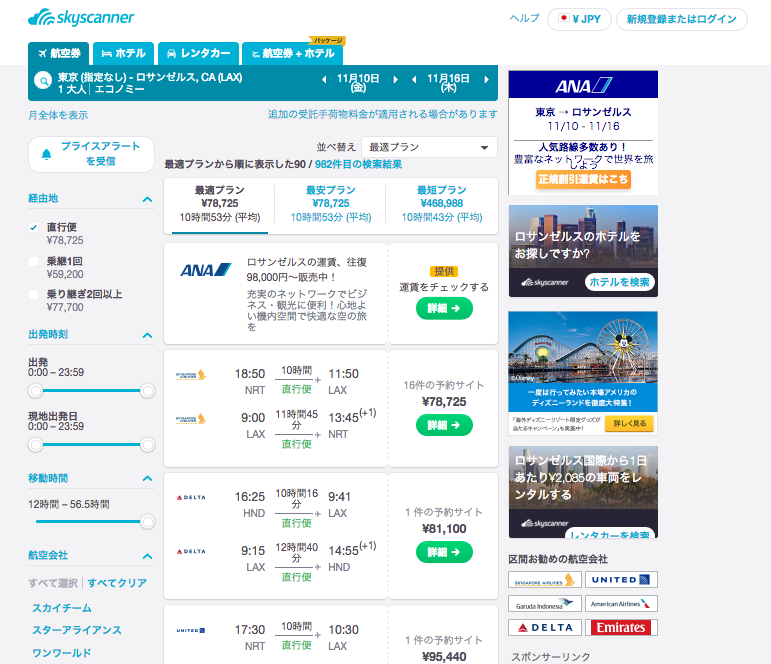Collapse the 移動時間 travel duration section

(147, 479)
